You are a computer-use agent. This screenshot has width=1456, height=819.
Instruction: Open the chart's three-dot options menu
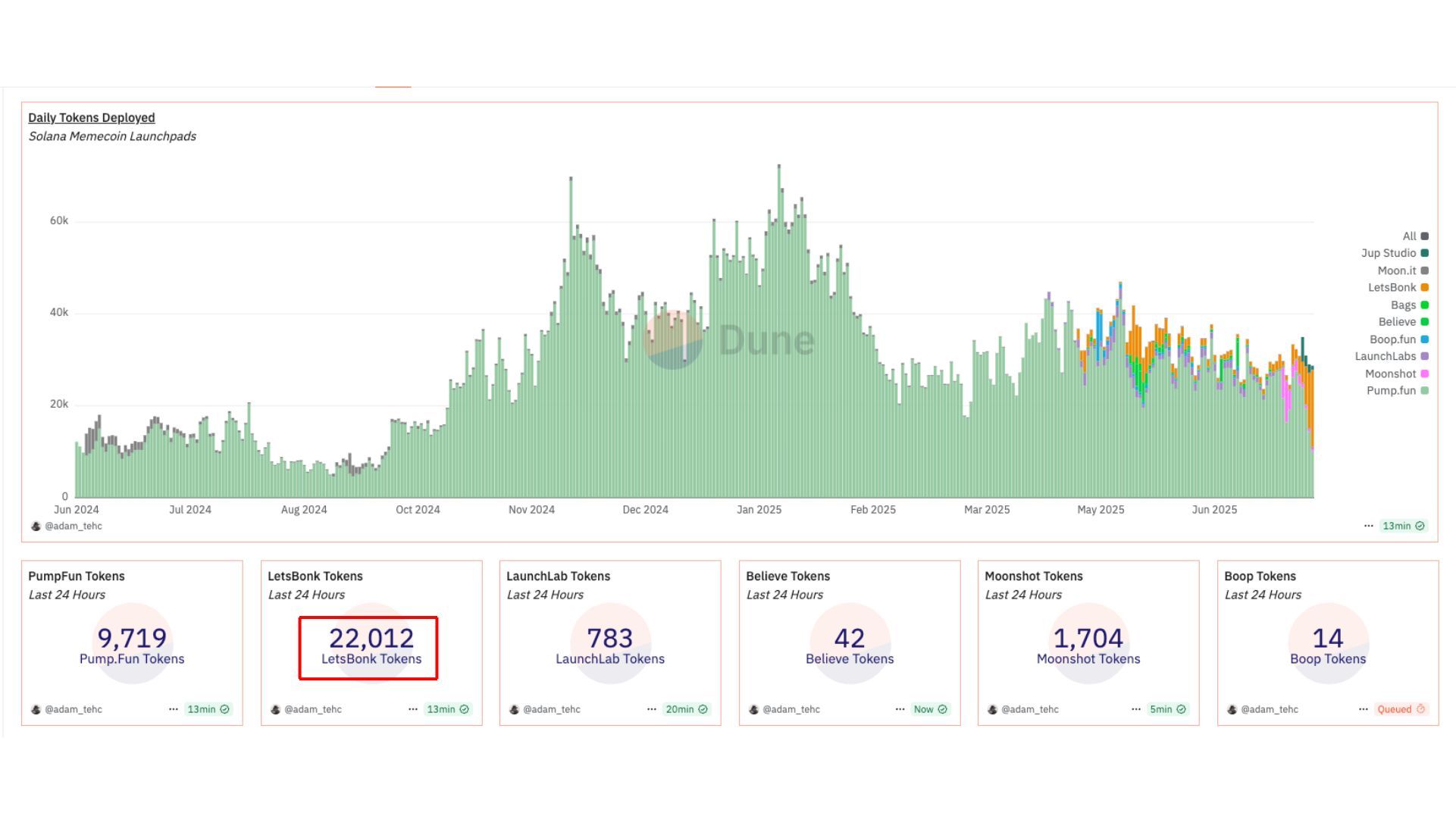click(1369, 526)
